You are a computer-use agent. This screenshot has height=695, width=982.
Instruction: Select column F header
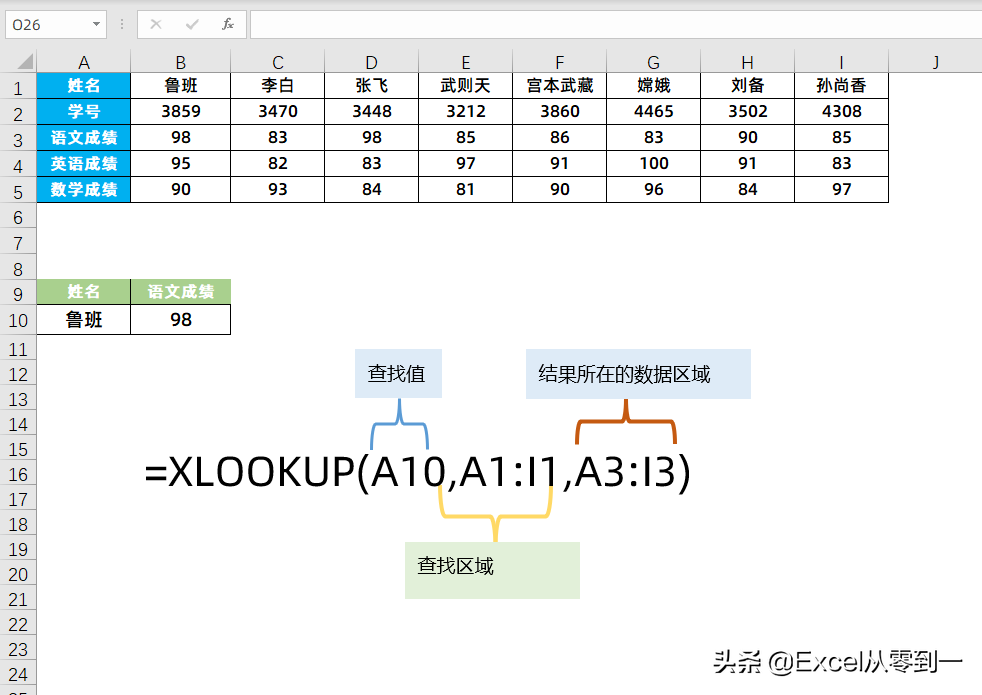click(x=559, y=62)
